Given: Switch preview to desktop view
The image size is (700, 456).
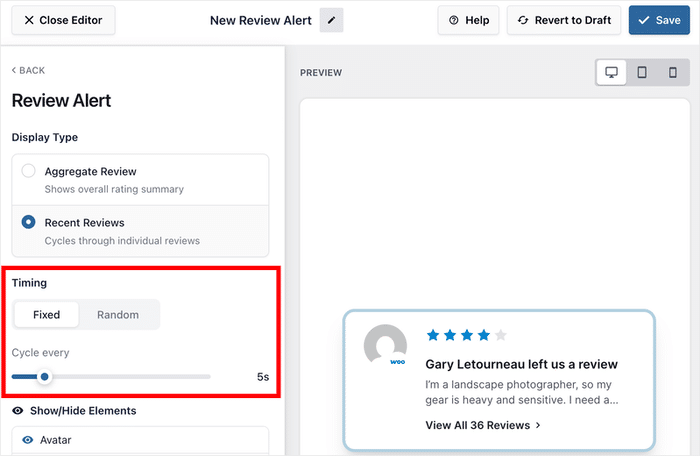Looking at the screenshot, I should [x=611, y=73].
